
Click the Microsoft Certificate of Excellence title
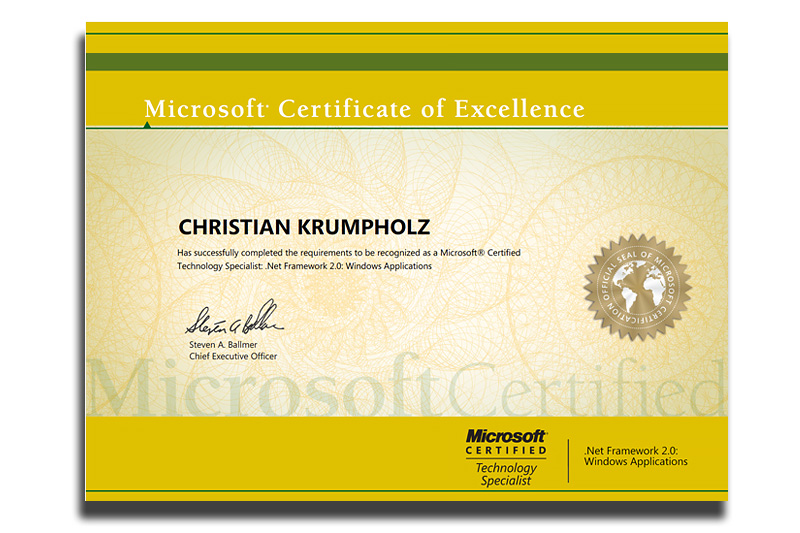(364, 108)
